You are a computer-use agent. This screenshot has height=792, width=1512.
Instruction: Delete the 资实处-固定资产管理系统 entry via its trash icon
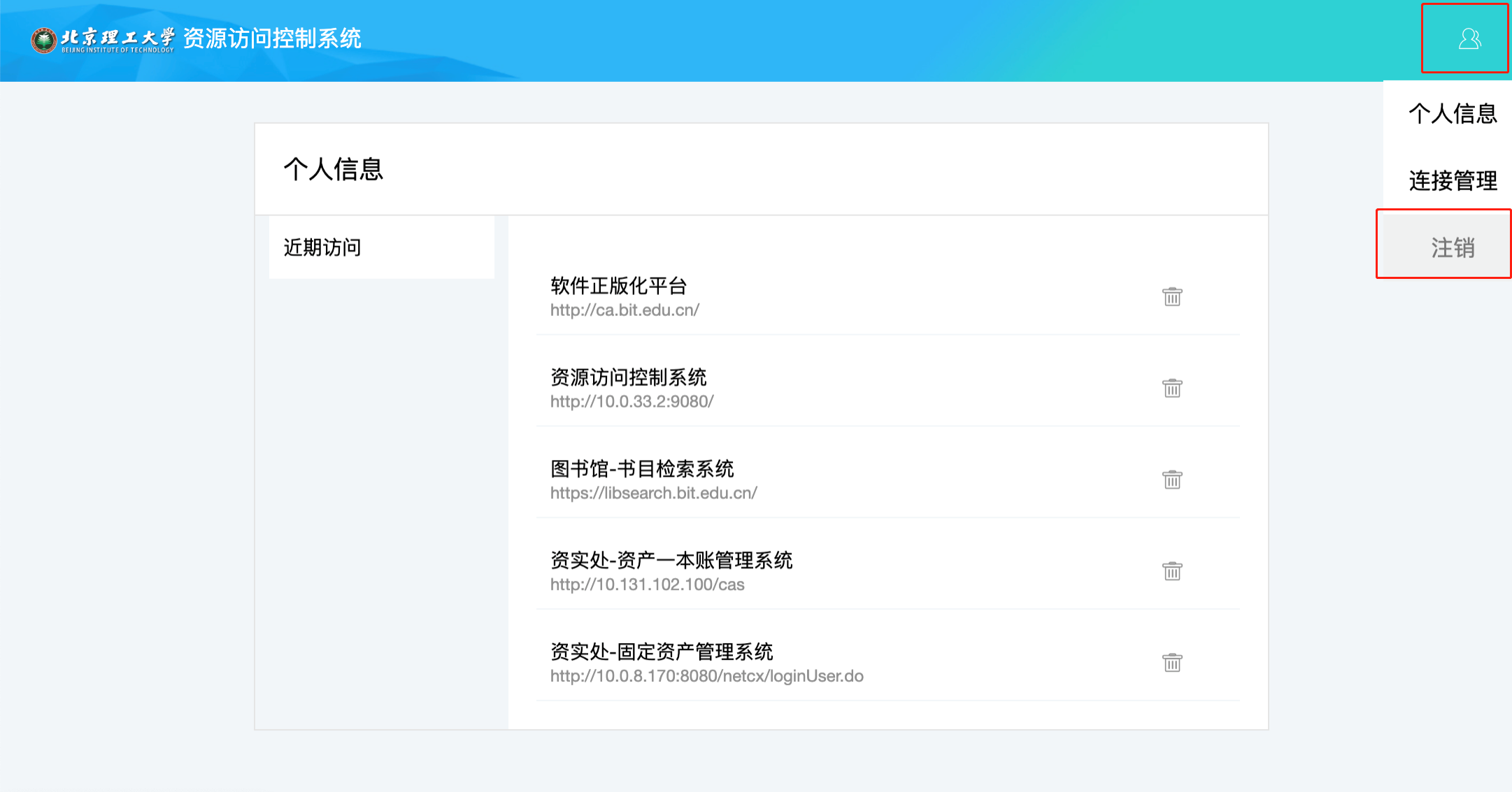pos(1172,663)
